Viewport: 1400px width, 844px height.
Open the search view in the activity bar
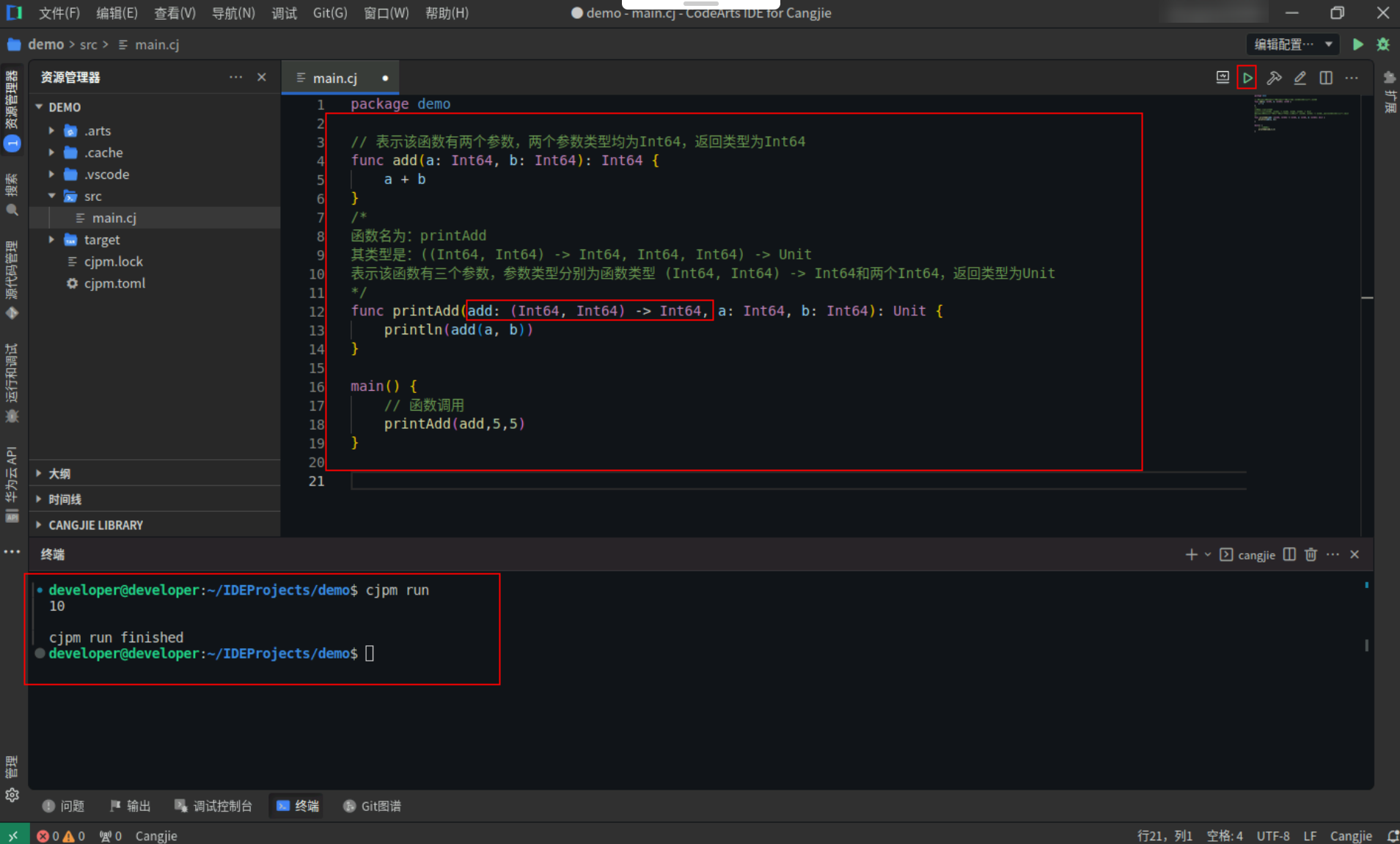12,197
